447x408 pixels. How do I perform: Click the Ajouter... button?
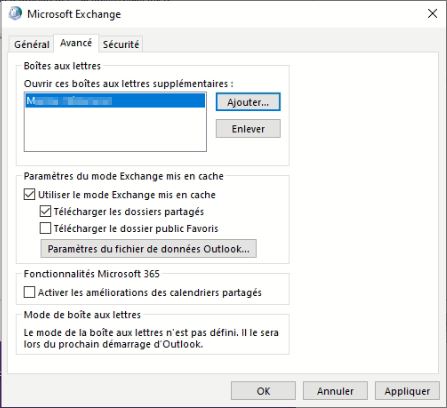coord(248,102)
